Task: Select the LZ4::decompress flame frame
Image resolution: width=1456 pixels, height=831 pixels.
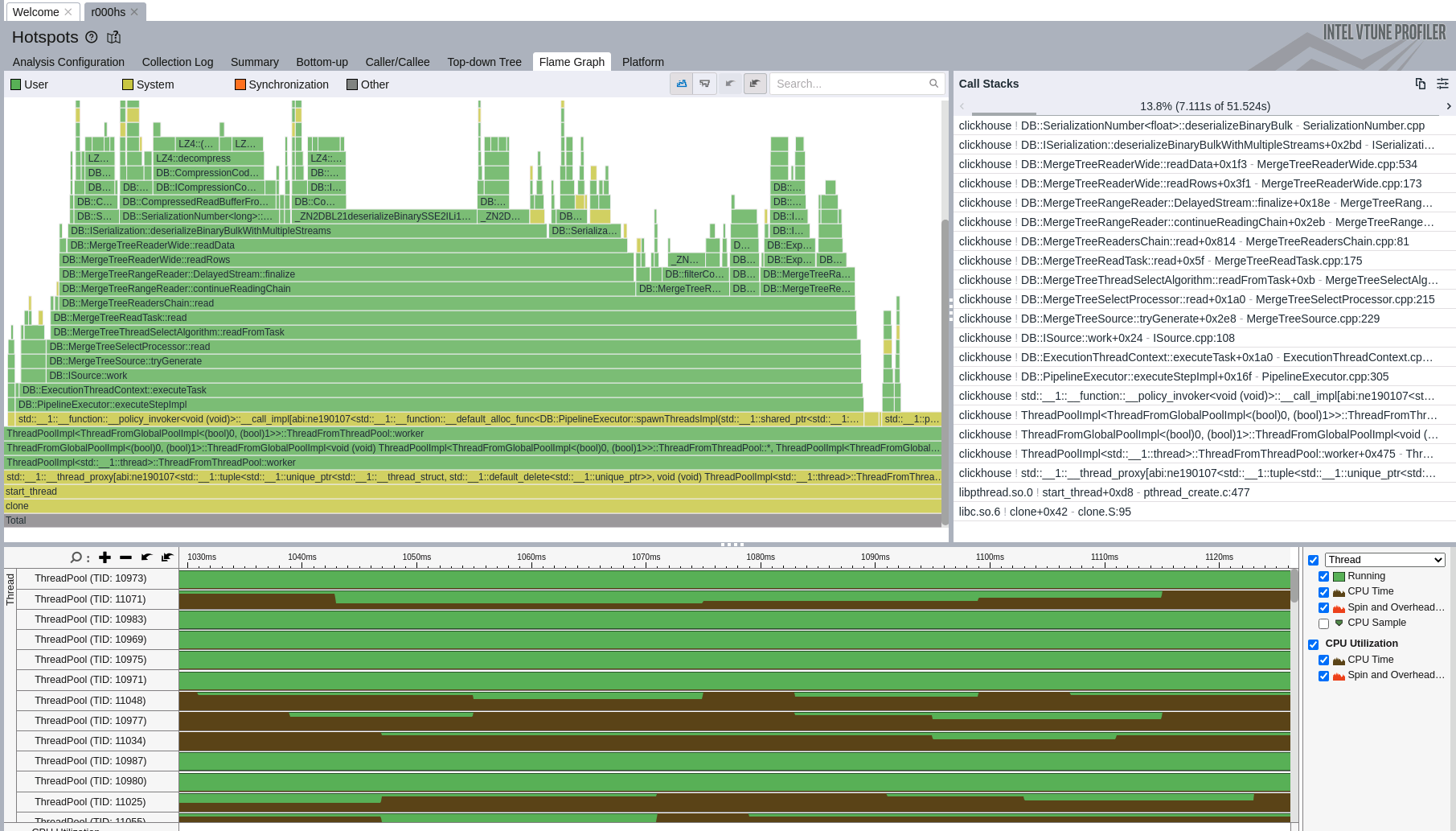Action: coord(209,158)
